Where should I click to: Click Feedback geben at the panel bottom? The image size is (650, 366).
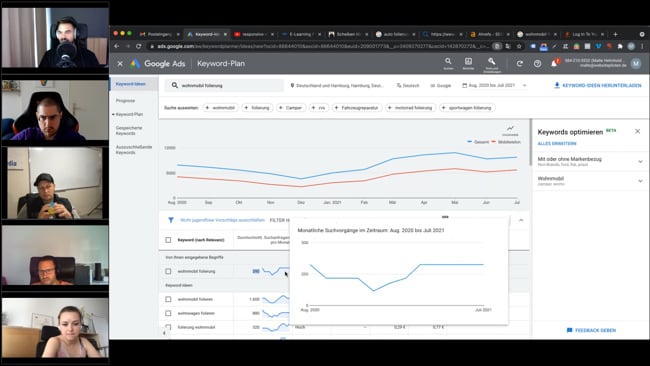595,330
